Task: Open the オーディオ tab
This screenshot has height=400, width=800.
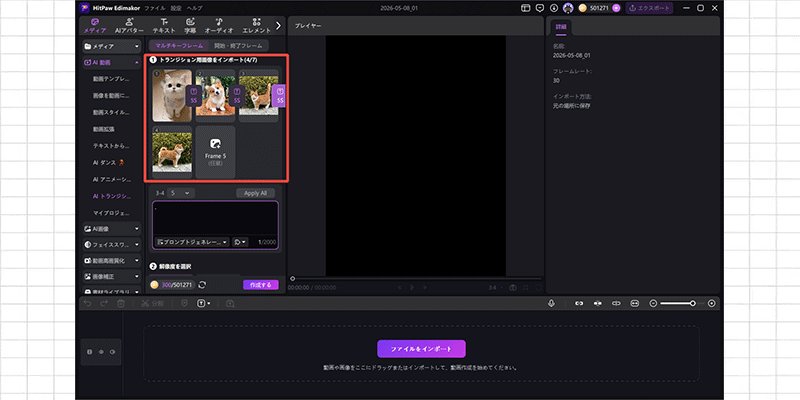Action: tap(218, 26)
